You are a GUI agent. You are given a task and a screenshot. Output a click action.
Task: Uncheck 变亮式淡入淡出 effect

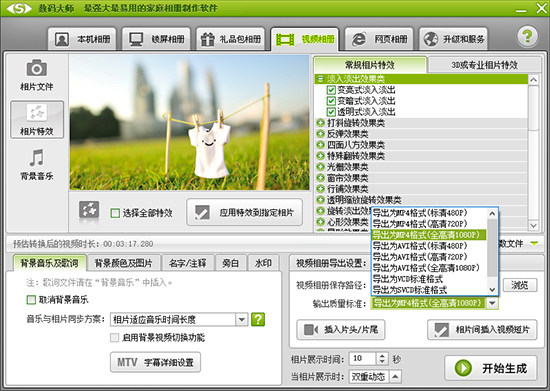(331, 90)
